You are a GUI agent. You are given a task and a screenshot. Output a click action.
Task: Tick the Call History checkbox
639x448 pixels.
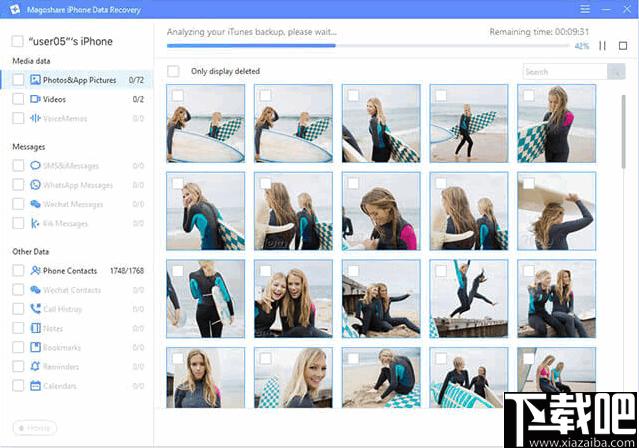point(18,309)
